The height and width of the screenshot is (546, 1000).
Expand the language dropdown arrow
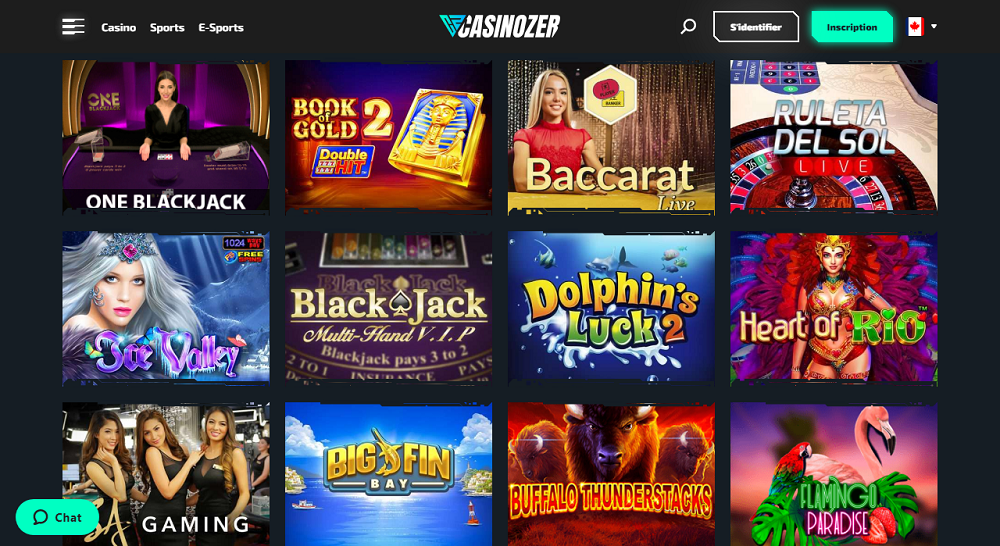934,27
